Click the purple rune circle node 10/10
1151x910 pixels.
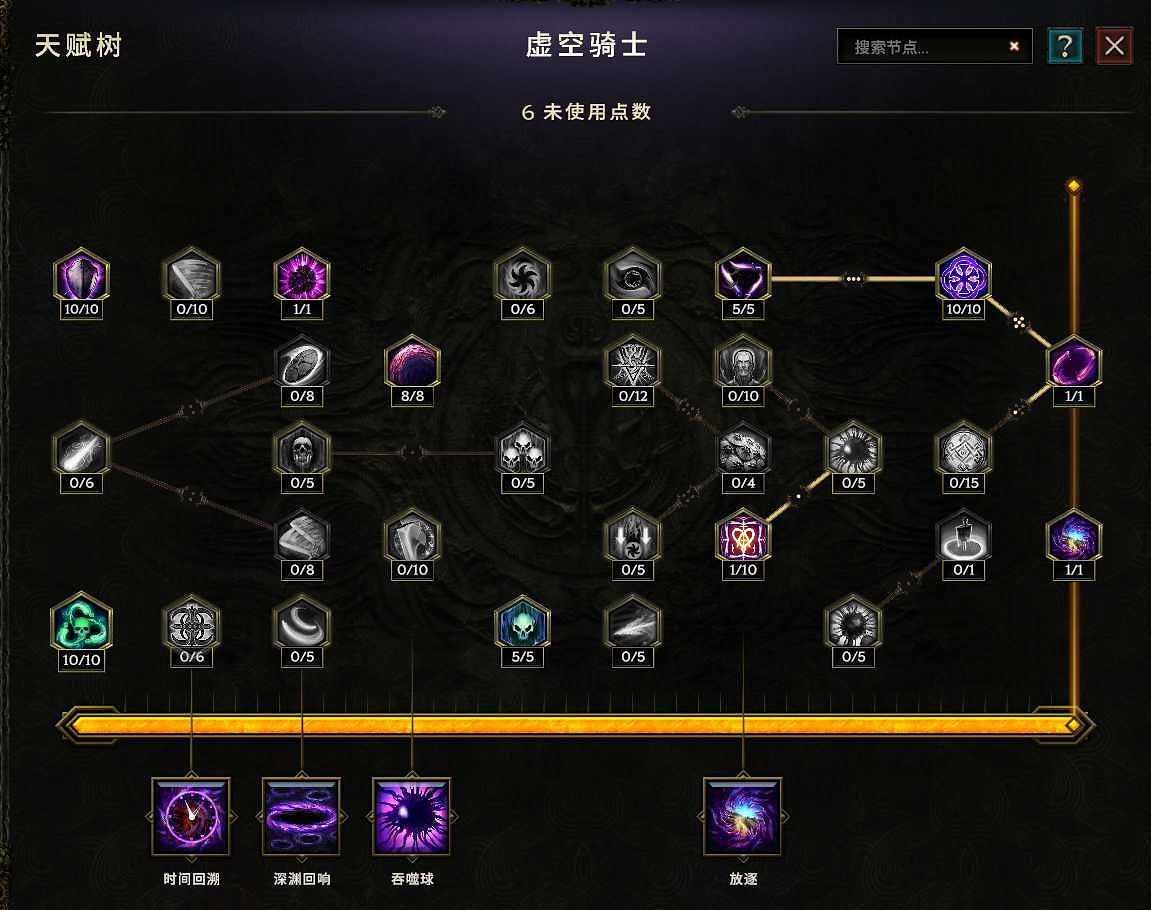(x=963, y=276)
